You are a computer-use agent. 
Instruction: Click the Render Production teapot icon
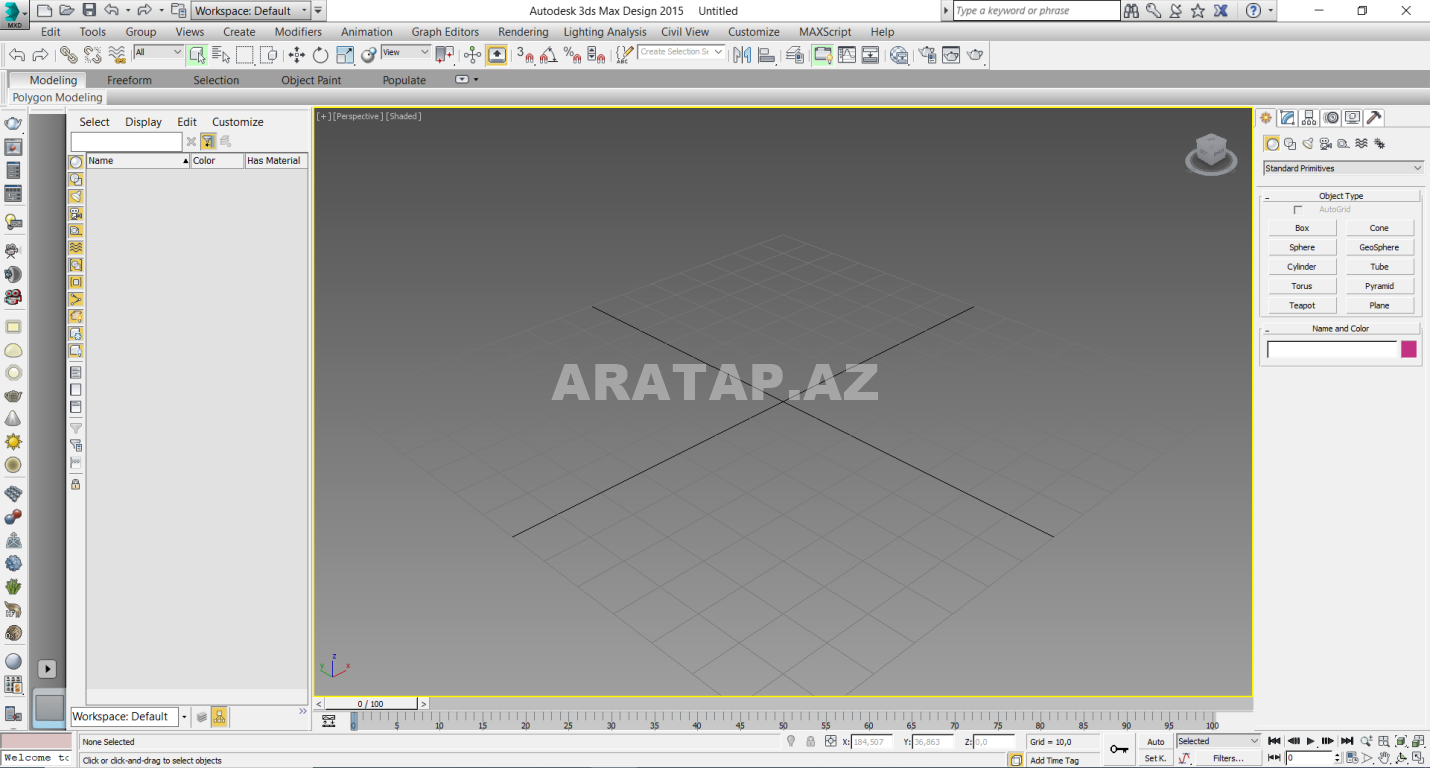975,55
